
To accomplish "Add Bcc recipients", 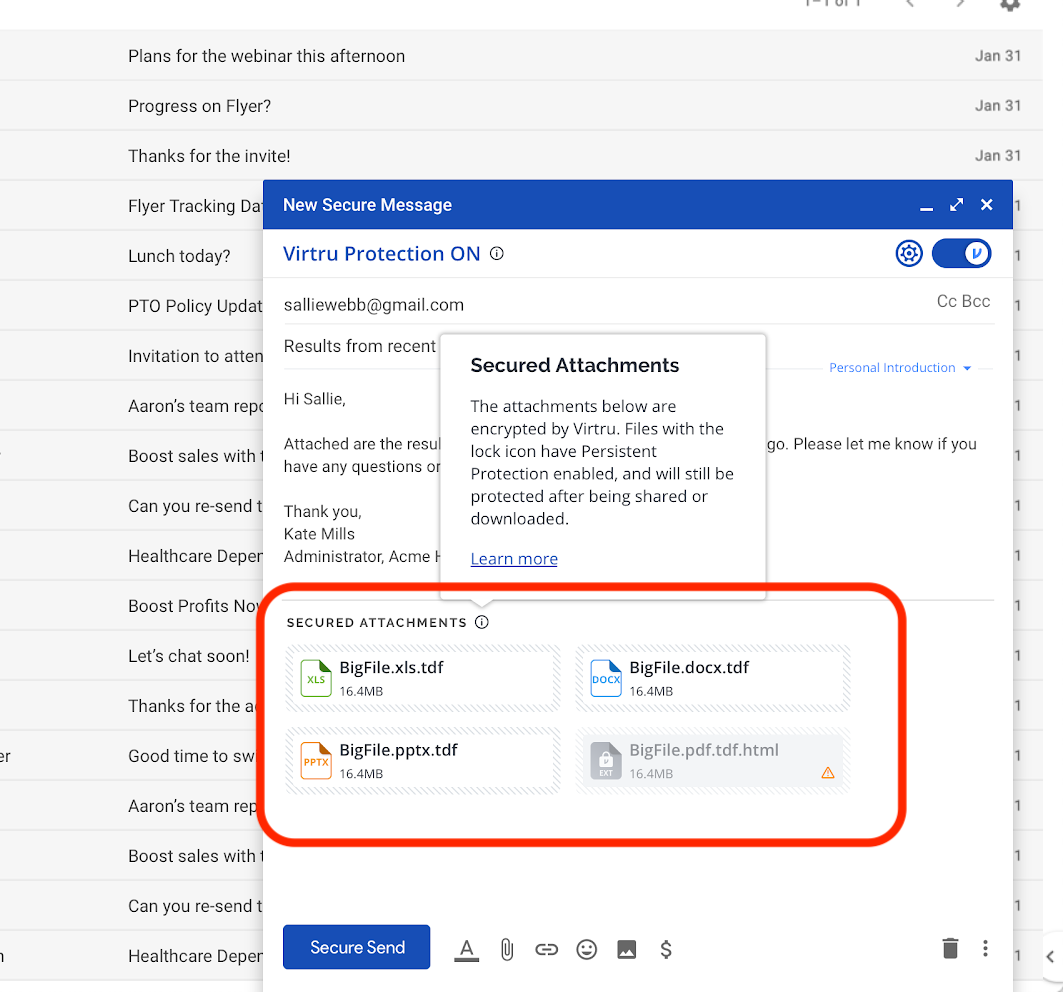I will click(x=976, y=301).
